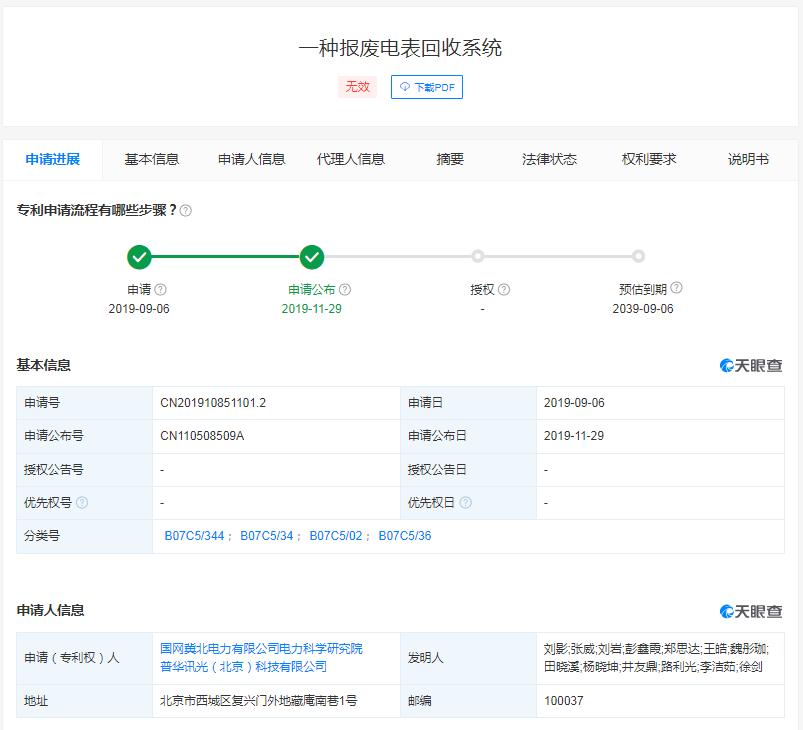Open applicant 普华讯光（北京）科技有限公司 link
The width and height of the screenshot is (803, 730).
(244, 667)
